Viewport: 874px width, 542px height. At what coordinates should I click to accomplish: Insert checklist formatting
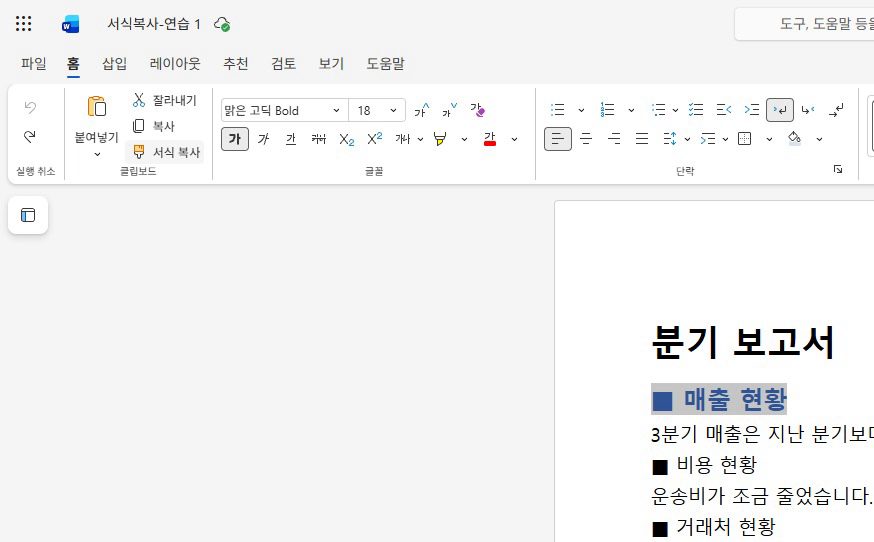(x=696, y=110)
